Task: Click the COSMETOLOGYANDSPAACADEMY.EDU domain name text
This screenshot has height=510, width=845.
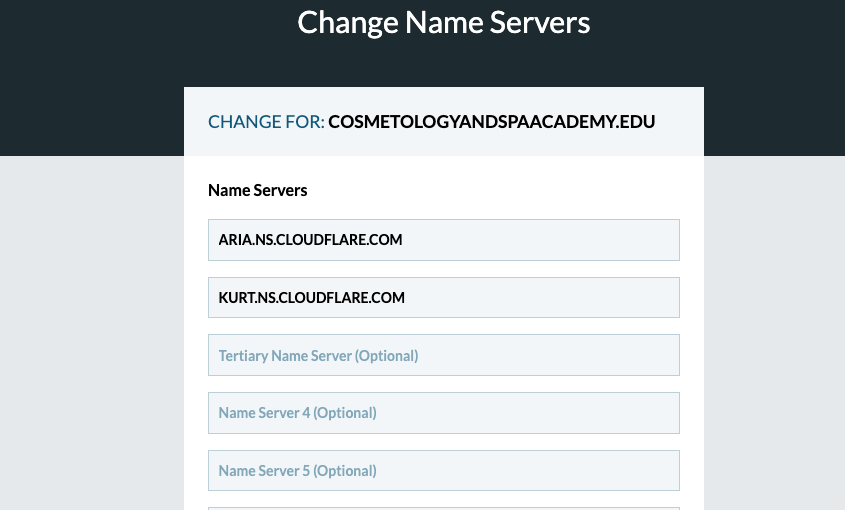Action: coord(491,122)
